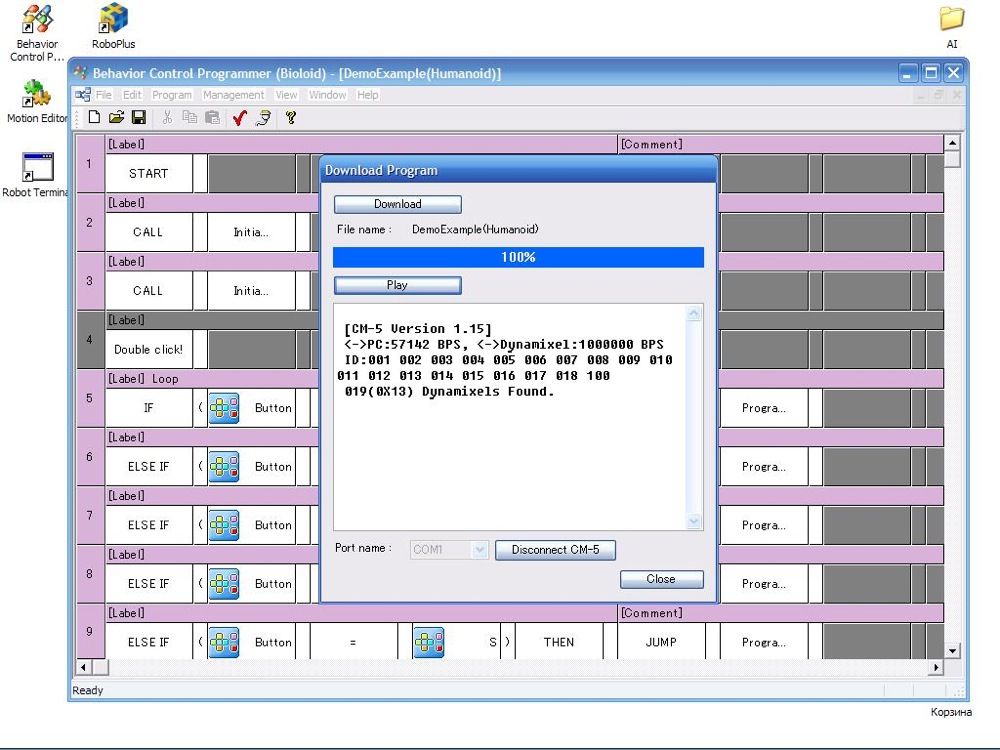Click the [Comment] header in row 1
The width and height of the screenshot is (1000, 750).
(x=781, y=144)
